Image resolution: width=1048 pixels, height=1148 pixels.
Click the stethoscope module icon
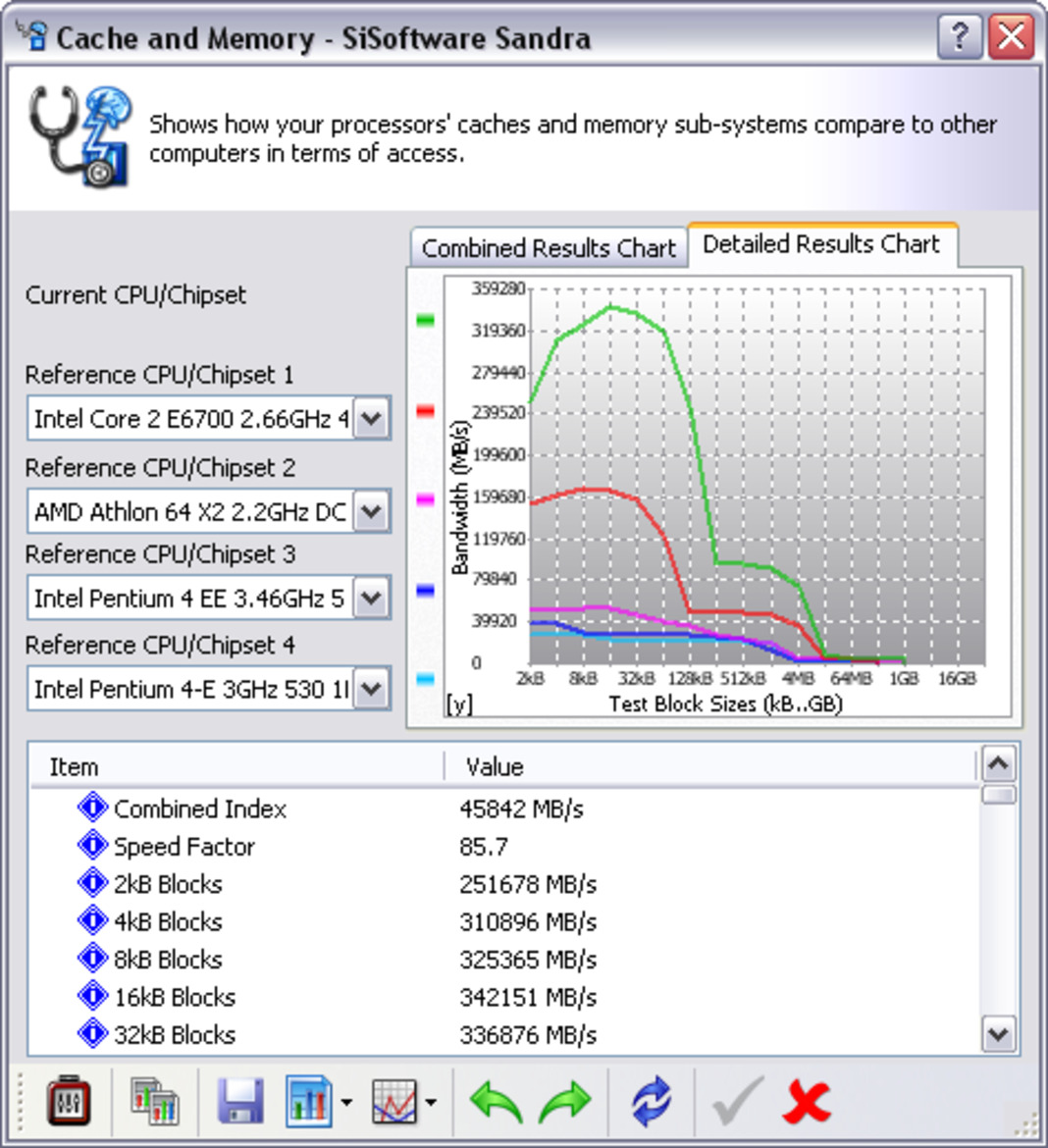tap(81, 135)
